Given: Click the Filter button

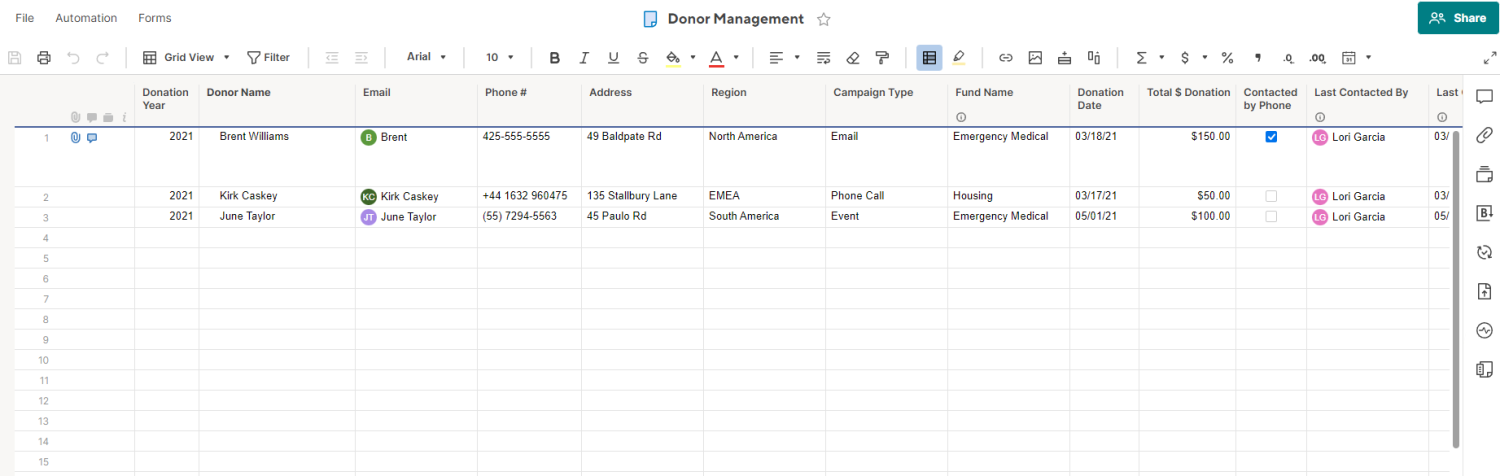Looking at the screenshot, I should (x=268, y=58).
